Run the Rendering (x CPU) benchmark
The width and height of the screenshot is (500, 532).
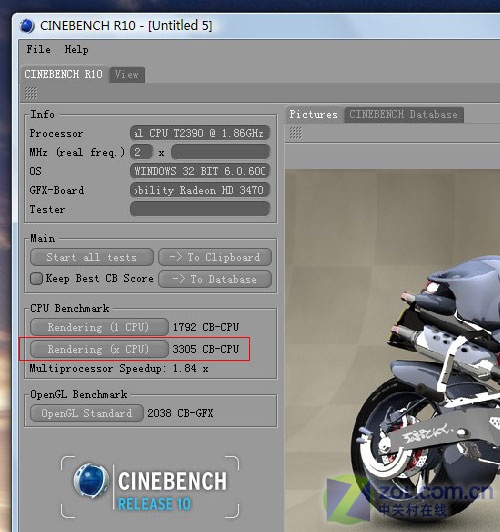coord(99,349)
